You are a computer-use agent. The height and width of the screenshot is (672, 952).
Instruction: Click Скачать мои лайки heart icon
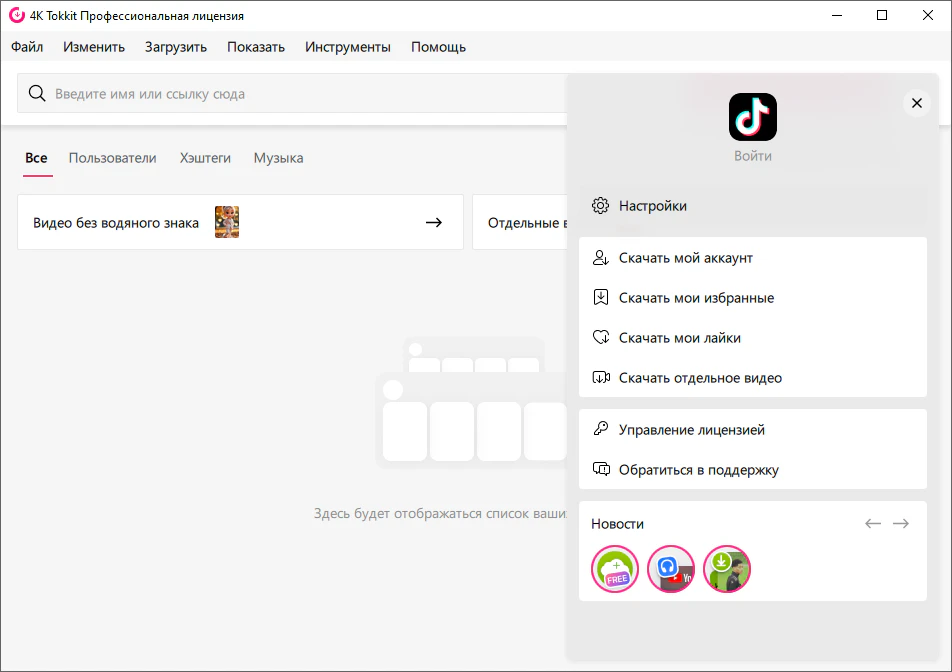[601, 338]
